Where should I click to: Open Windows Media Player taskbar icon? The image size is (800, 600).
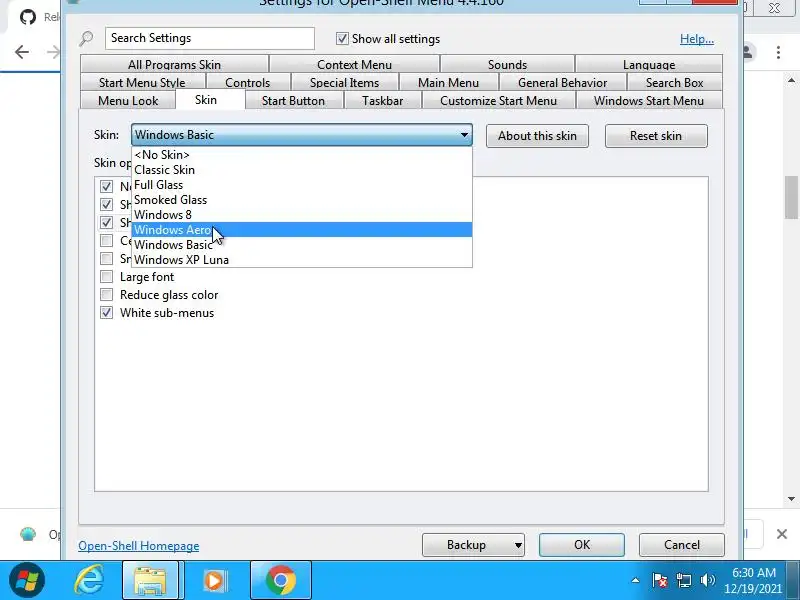(x=215, y=581)
